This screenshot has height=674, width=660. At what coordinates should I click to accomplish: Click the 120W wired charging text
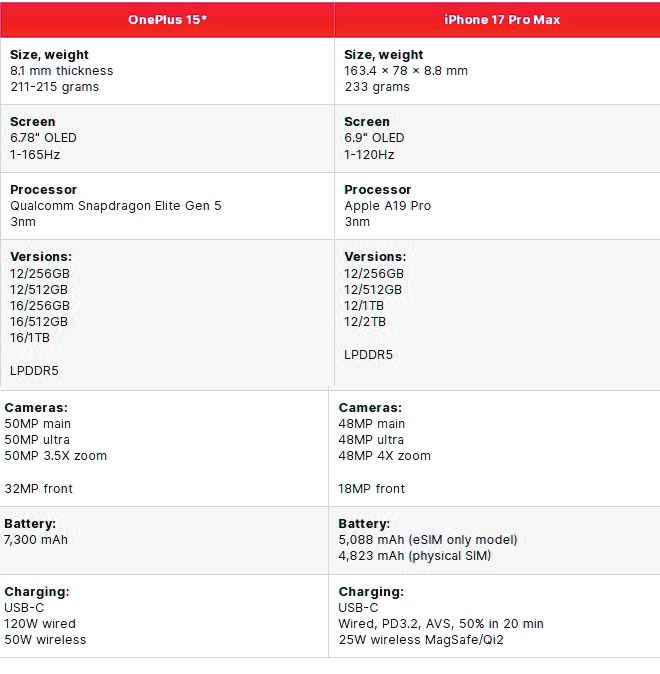coord(42,624)
